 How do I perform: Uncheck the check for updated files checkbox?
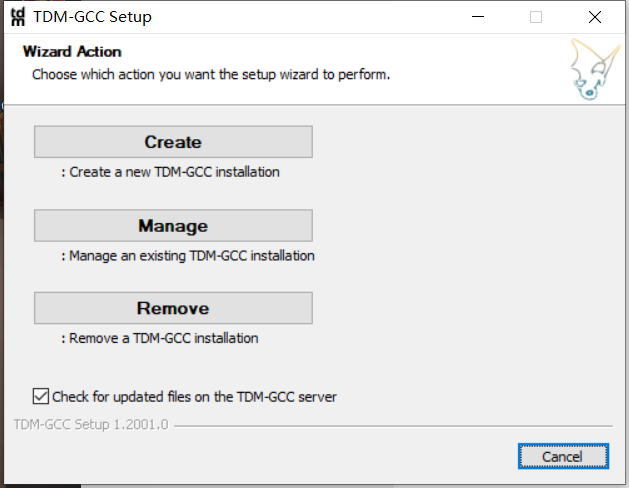tap(41, 396)
